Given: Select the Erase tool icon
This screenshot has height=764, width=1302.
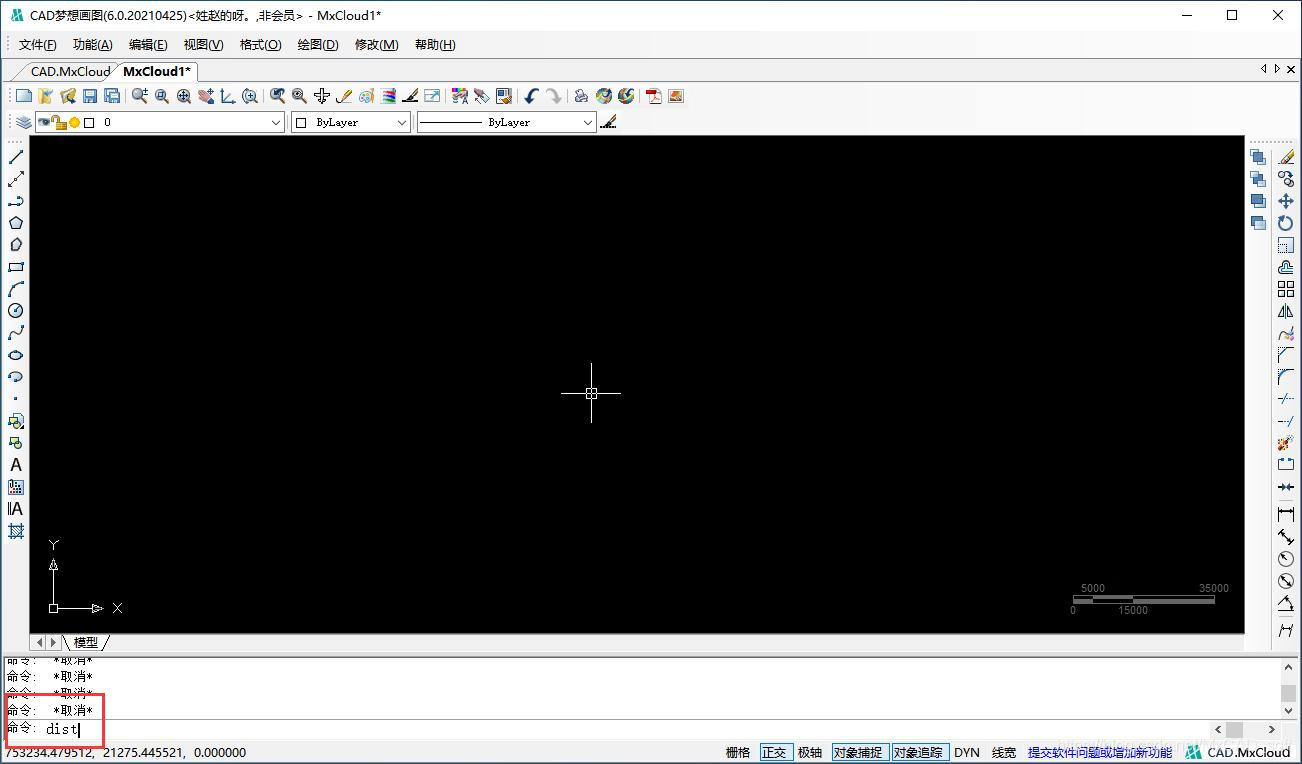Looking at the screenshot, I should click(1286, 157).
